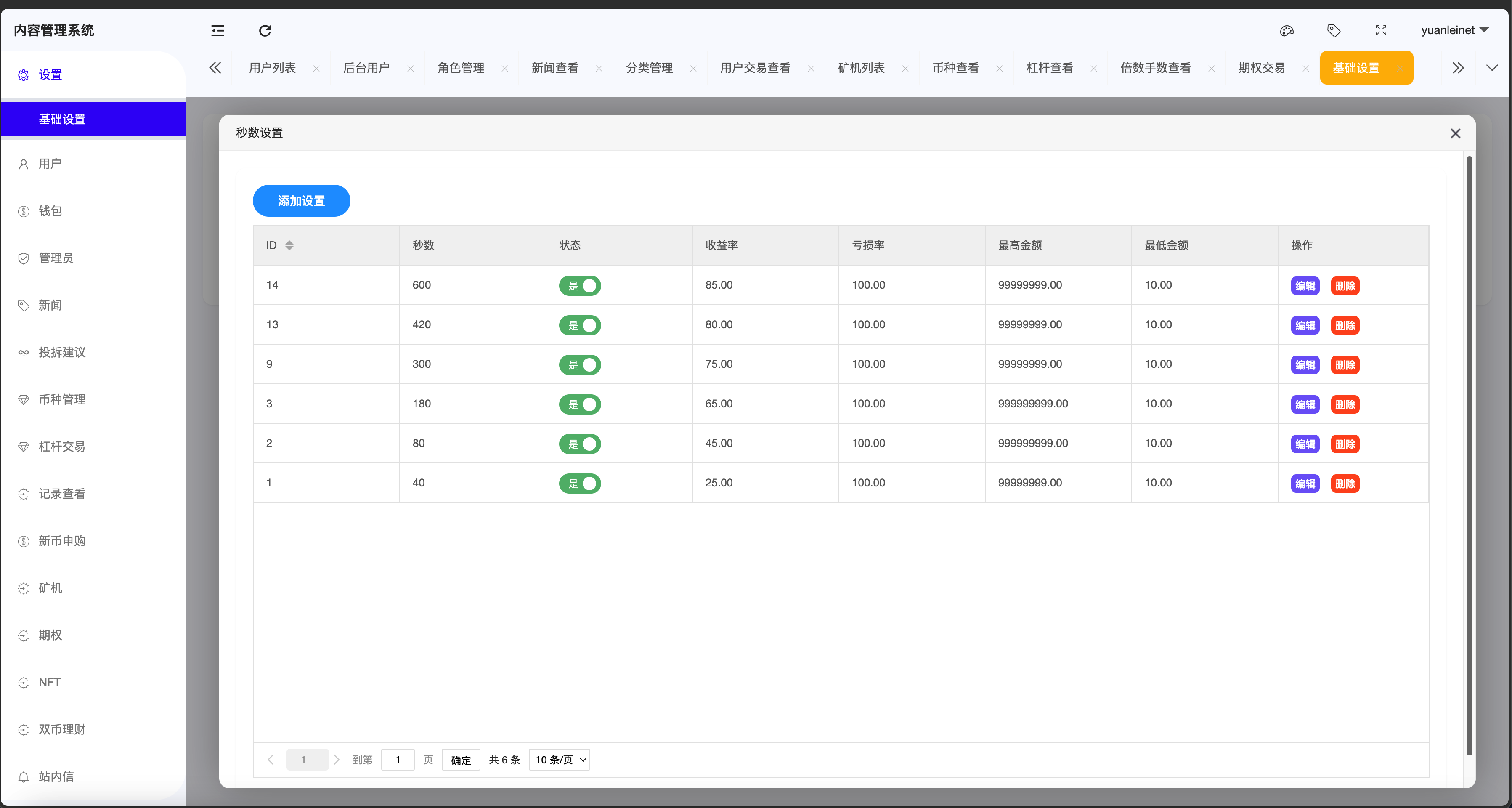Toggle status switch for ID 14
Screen dimensions: 1512x808
pyautogui.click(x=580, y=286)
